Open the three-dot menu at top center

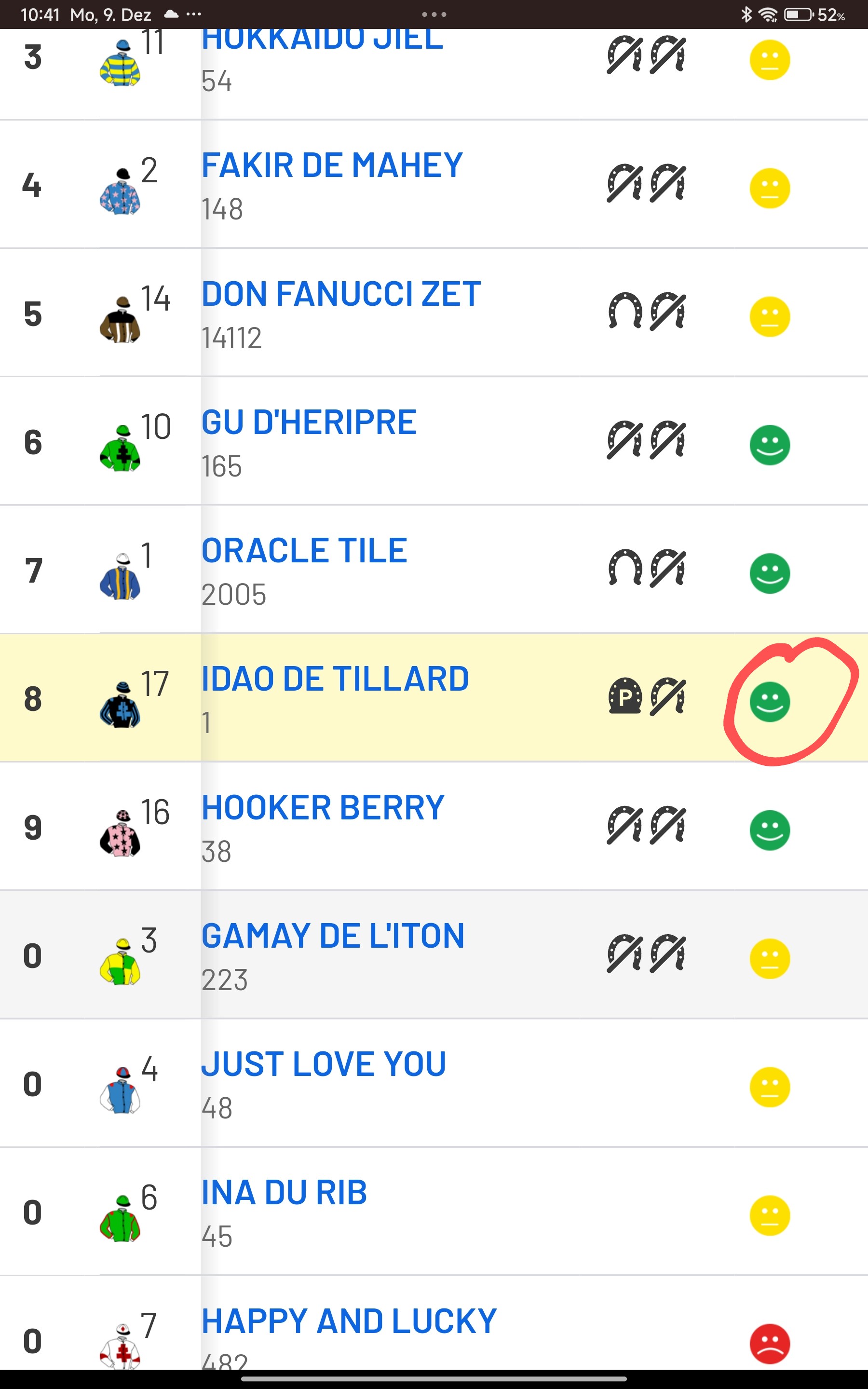(x=434, y=14)
